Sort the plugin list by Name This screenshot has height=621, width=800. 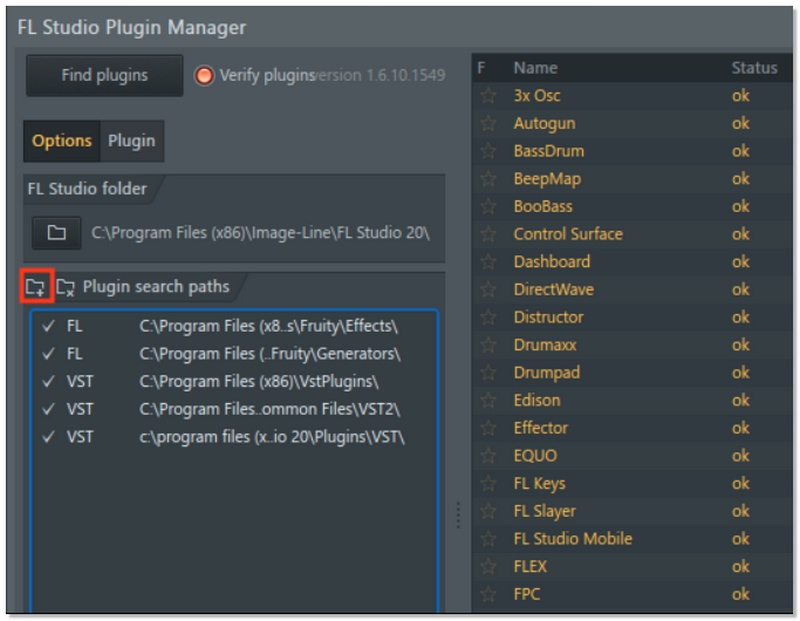pyautogui.click(x=536, y=67)
